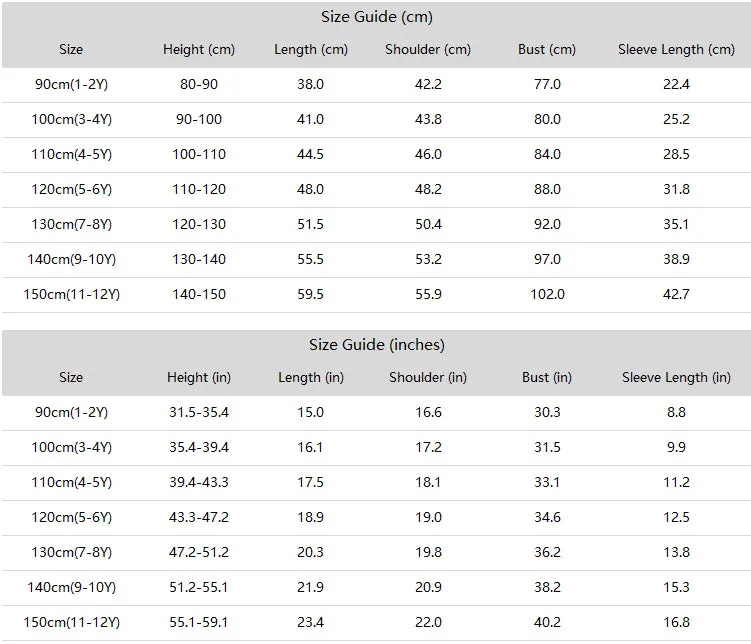The width and height of the screenshot is (751, 644).
Task: Click the 80-90 height cell
Action: (x=199, y=84)
